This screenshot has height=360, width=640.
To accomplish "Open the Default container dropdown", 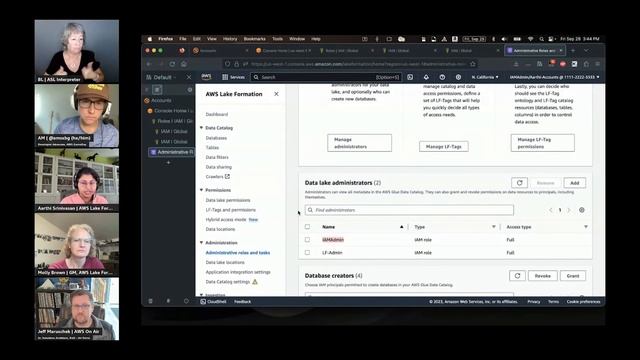I will 161,77.
